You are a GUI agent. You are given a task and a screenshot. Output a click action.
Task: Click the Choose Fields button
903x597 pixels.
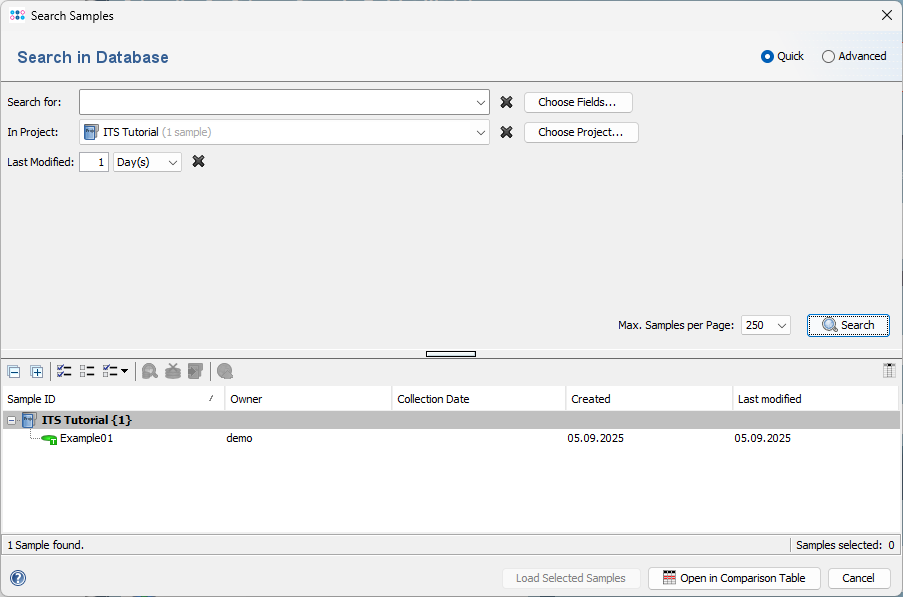point(578,102)
